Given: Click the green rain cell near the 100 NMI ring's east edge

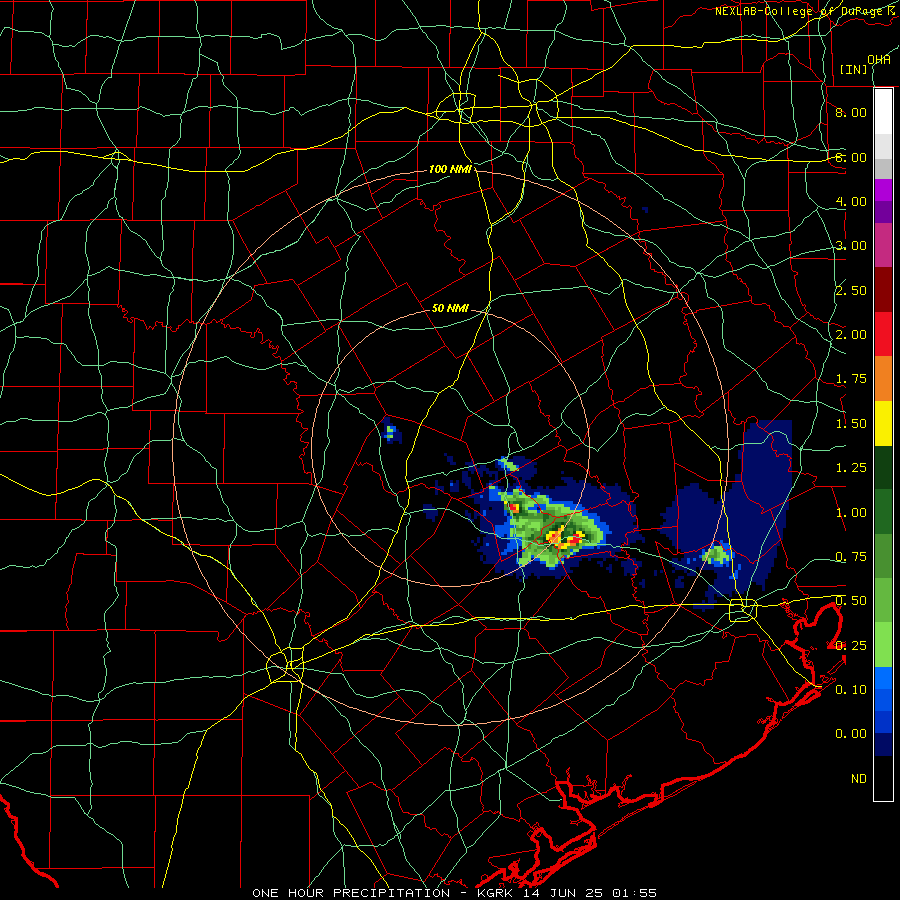Looking at the screenshot, I should point(716,554).
